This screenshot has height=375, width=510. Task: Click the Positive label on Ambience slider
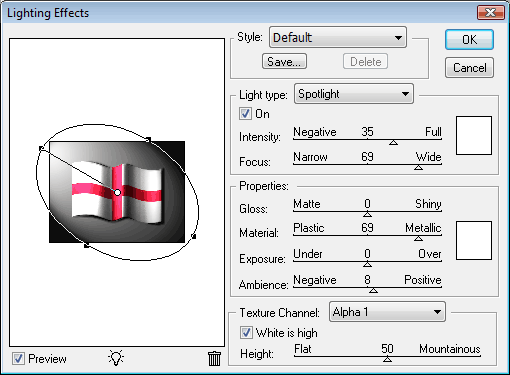[x=423, y=280]
